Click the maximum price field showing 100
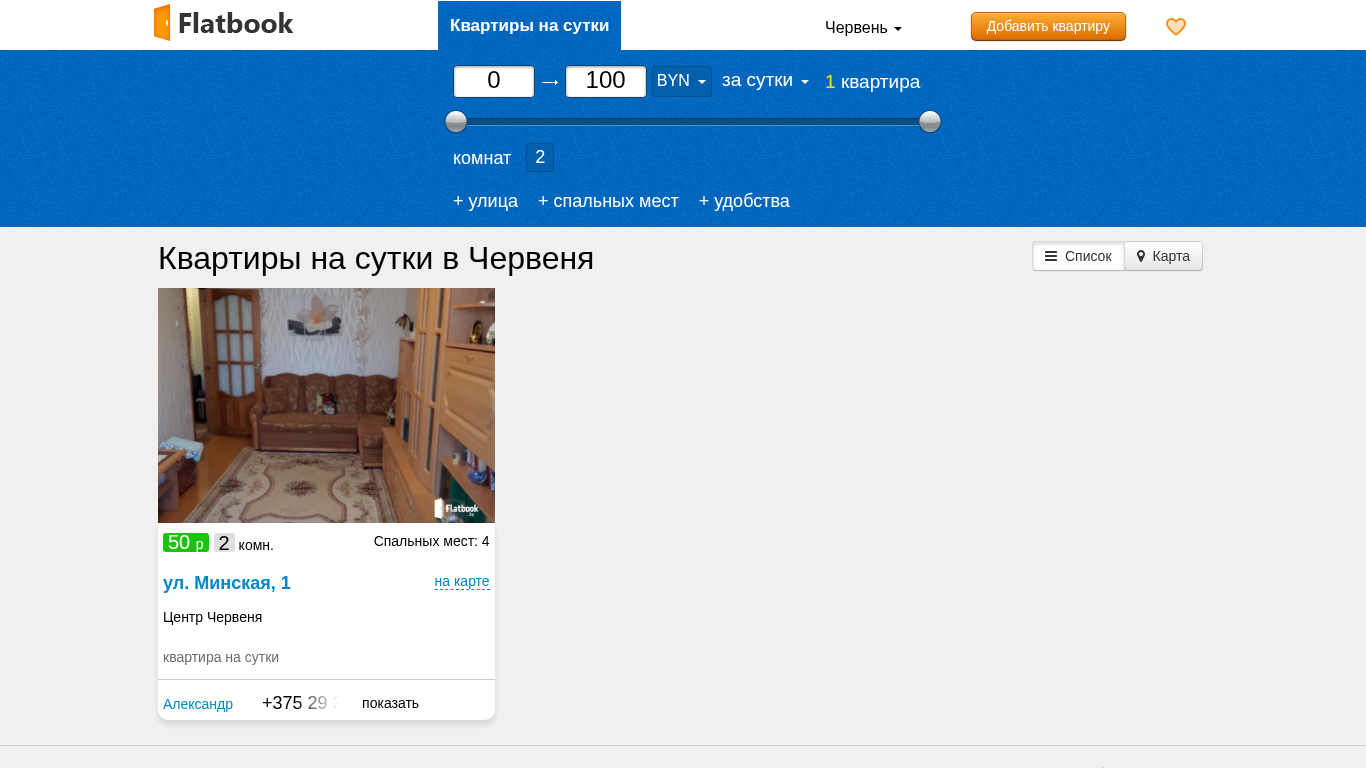 pyautogui.click(x=606, y=81)
